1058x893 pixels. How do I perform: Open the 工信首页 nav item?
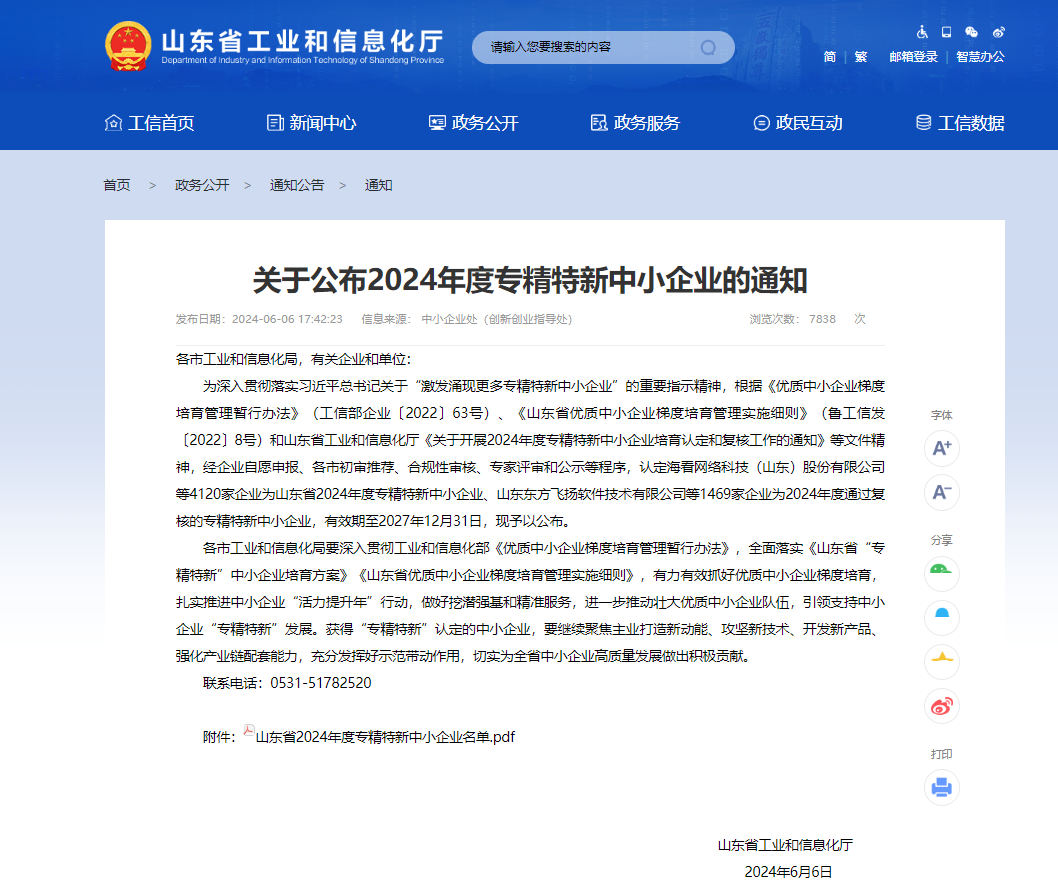161,123
